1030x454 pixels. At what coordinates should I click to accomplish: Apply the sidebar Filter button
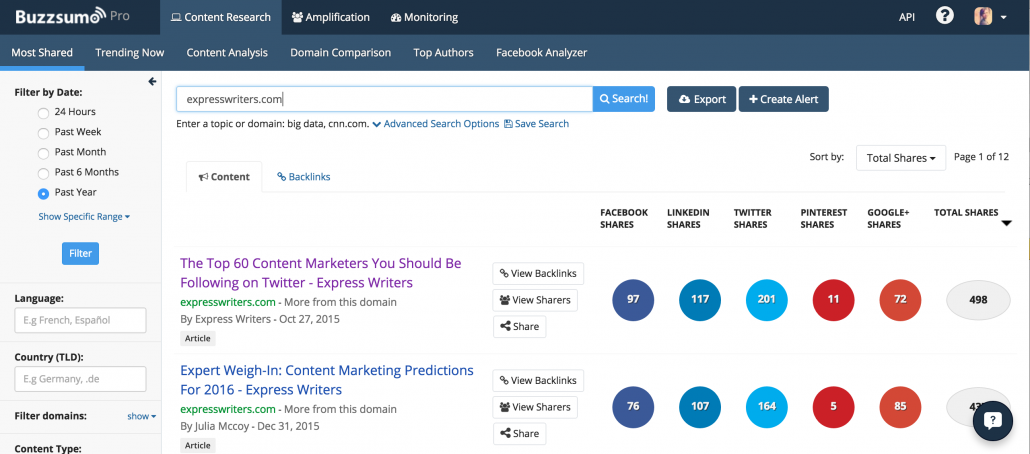[x=81, y=253]
